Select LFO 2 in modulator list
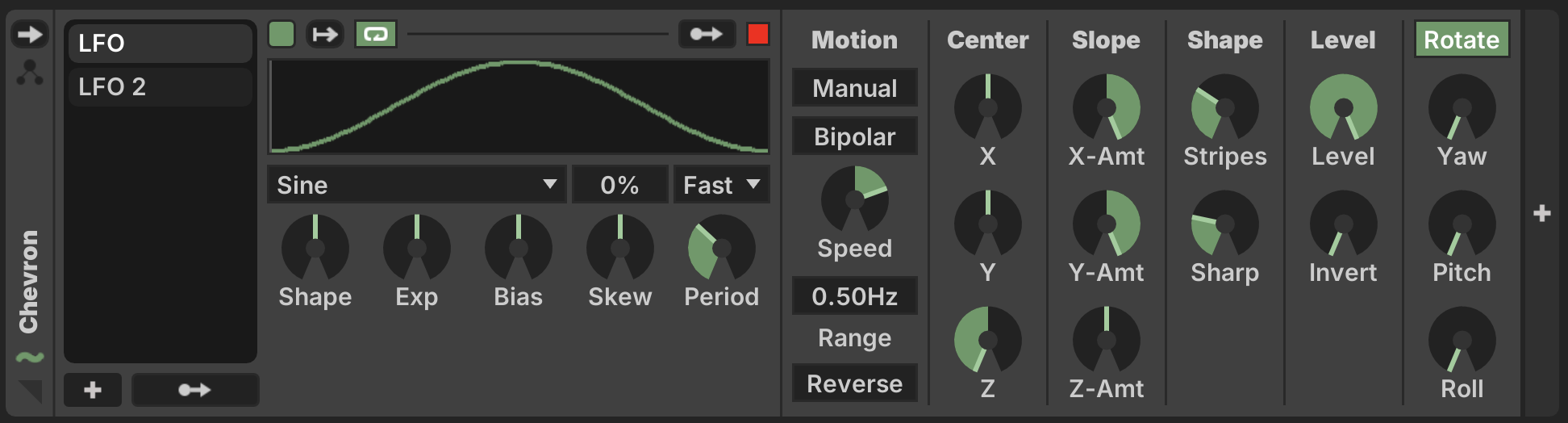The height and width of the screenshot is (423, 1568). pyautogui.click(x=160, y=86)
